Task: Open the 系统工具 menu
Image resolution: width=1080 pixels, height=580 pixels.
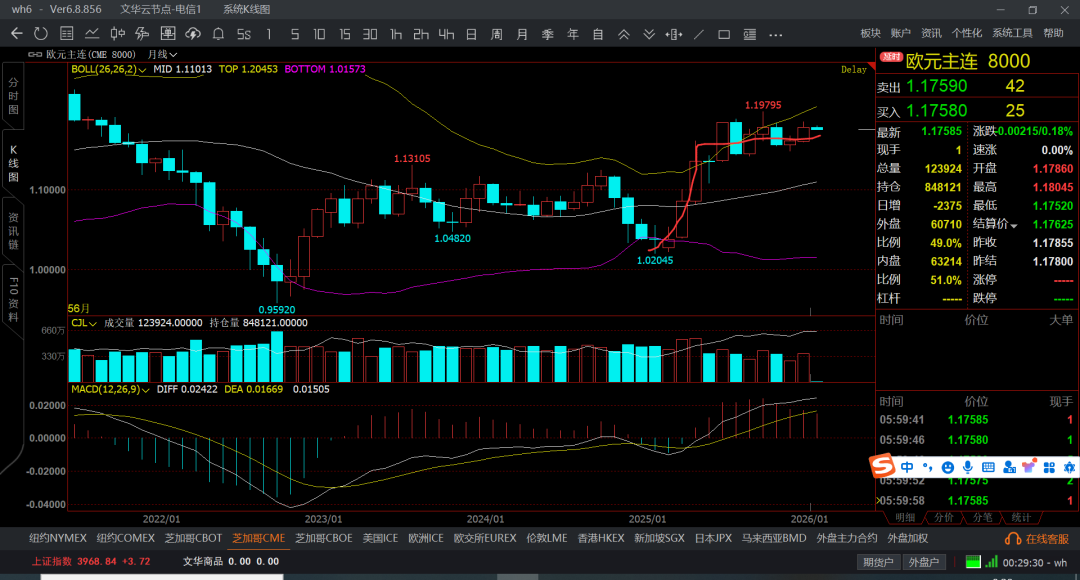Action: (1012, 33)
